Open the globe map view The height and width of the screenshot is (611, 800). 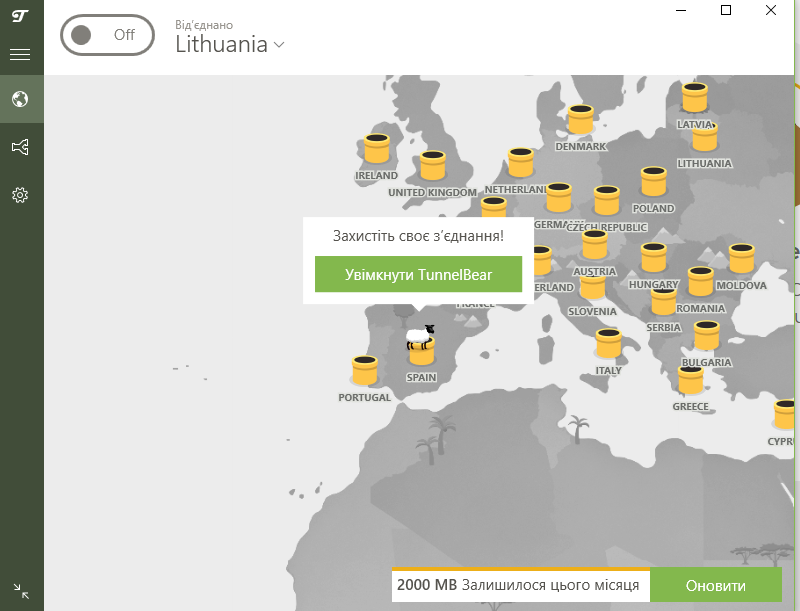click(20, 99)
